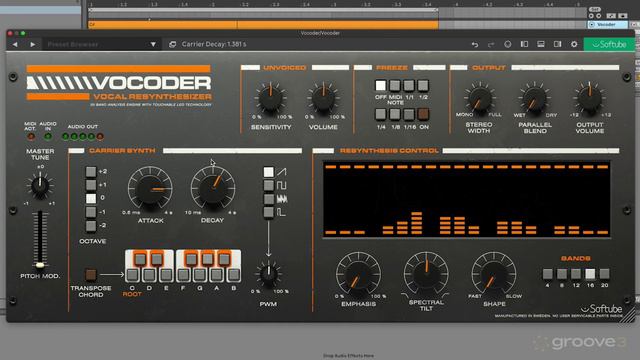Toggle the bottom panel layout icon

pyautogui.click(x=541, y=44)
